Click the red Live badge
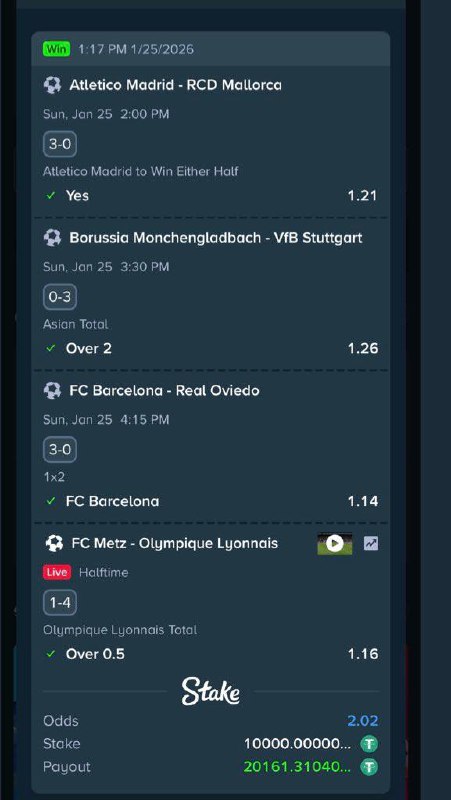The height and width of the screenshot is (800, 451). [57, 572]
